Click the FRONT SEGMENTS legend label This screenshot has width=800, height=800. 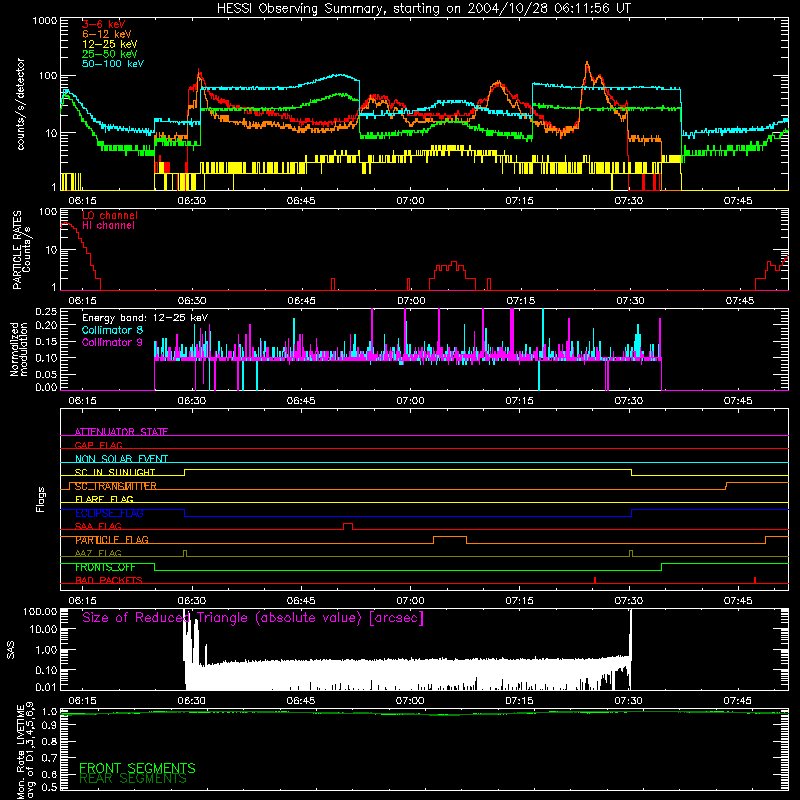tap(137, 768)
